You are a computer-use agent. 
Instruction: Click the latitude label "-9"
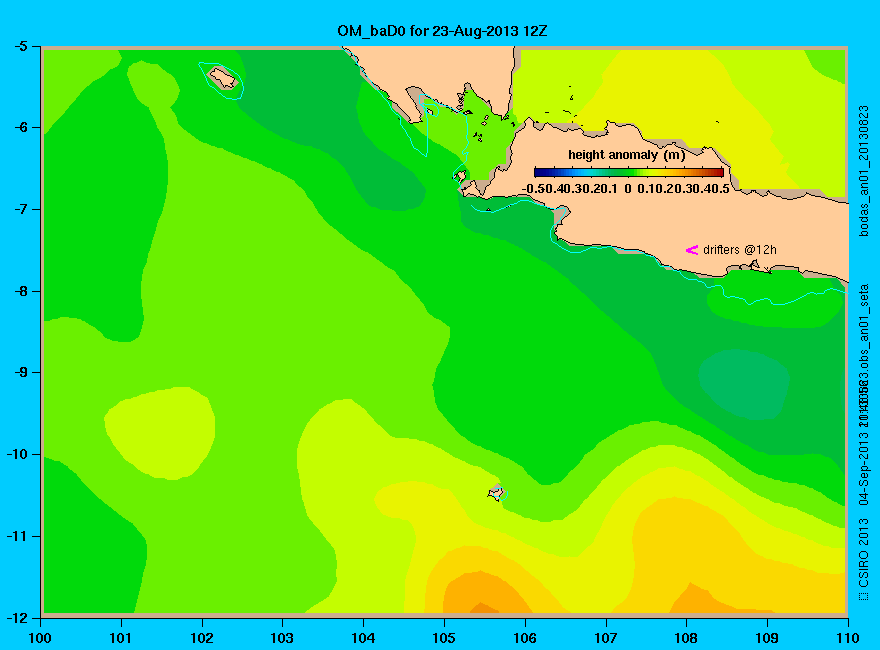click(x=20, y=373)
